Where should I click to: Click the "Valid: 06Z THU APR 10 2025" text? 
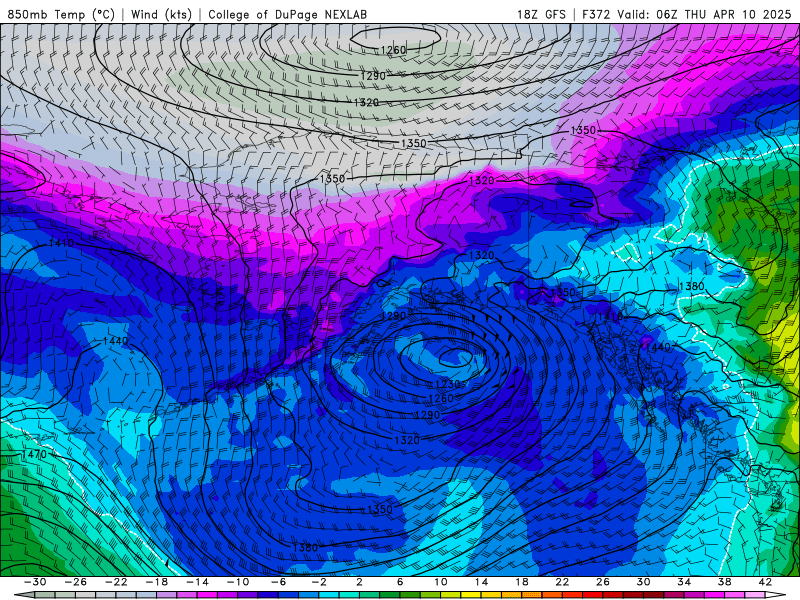click(x=704, y=14)
